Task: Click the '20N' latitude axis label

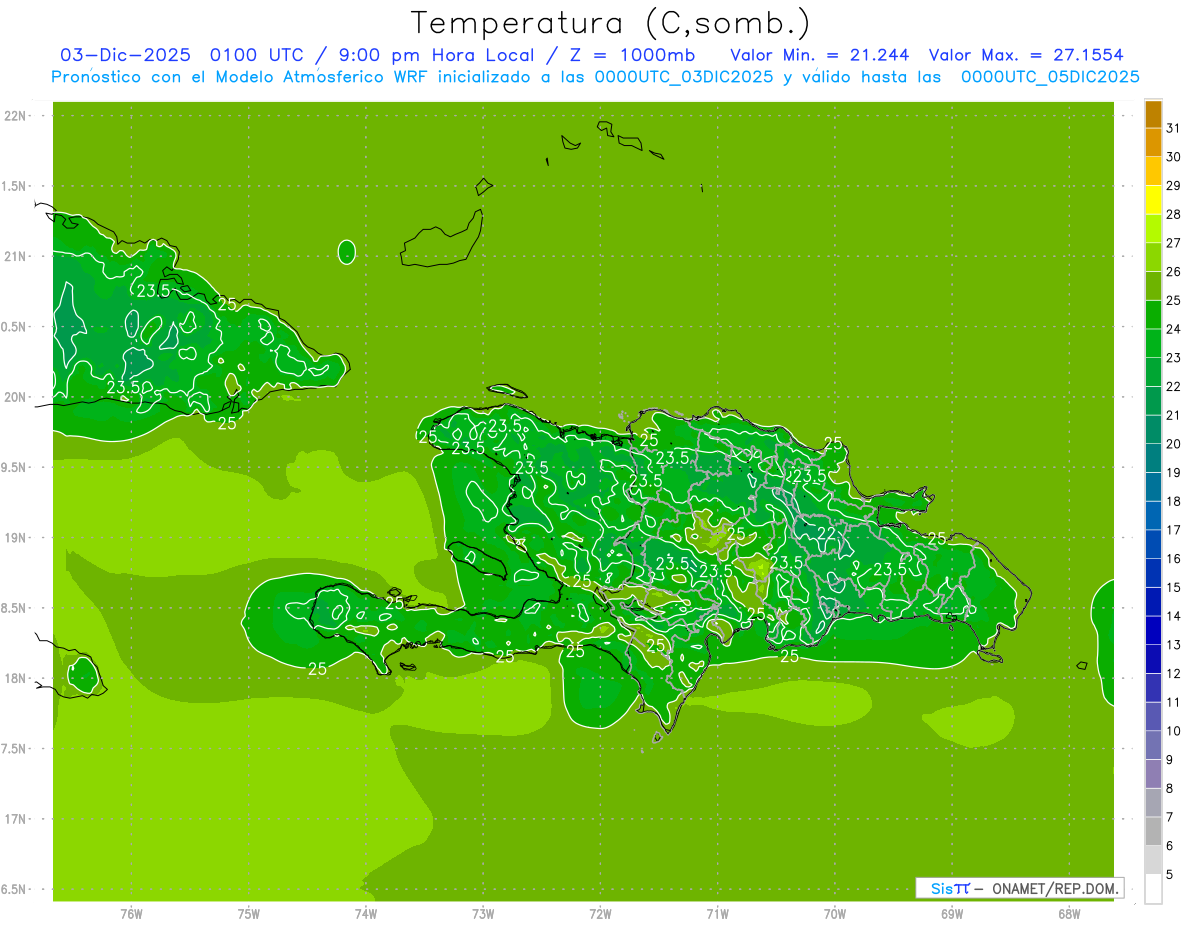Action: click(x=17, y=397)
